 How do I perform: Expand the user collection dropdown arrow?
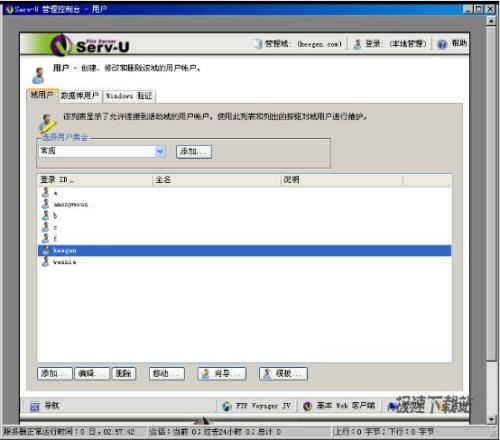pos(160,152)
